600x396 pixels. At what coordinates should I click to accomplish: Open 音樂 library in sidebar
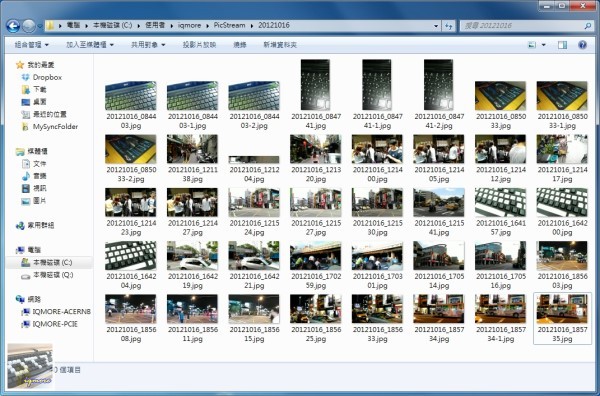click(x=34, y=176)
